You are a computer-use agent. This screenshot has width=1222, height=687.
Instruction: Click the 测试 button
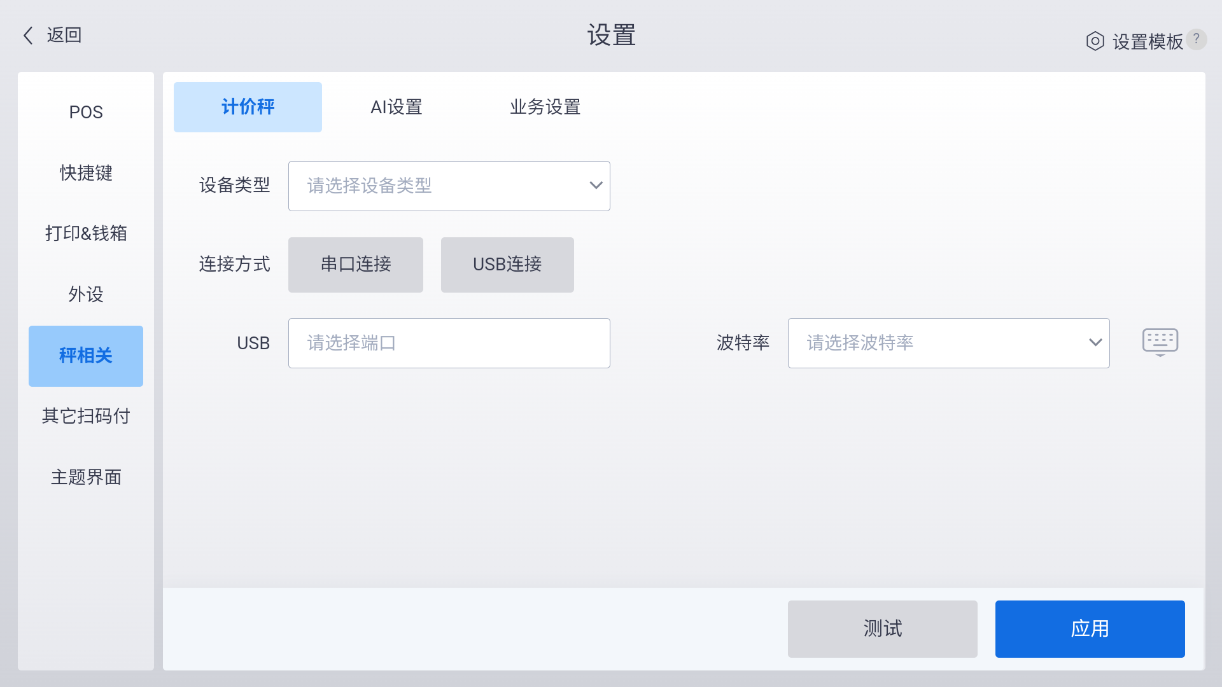point(882,629)
